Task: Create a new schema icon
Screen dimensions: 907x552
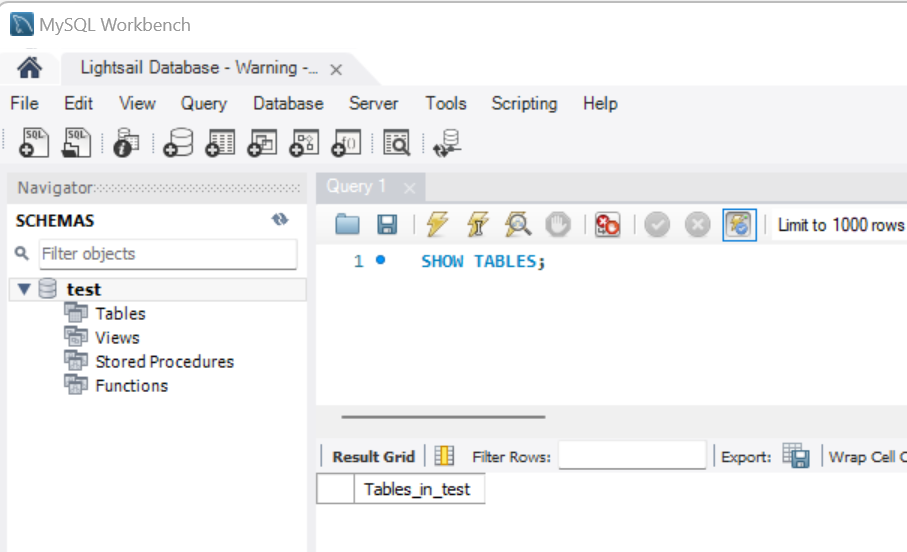Action: pos(178,142)
